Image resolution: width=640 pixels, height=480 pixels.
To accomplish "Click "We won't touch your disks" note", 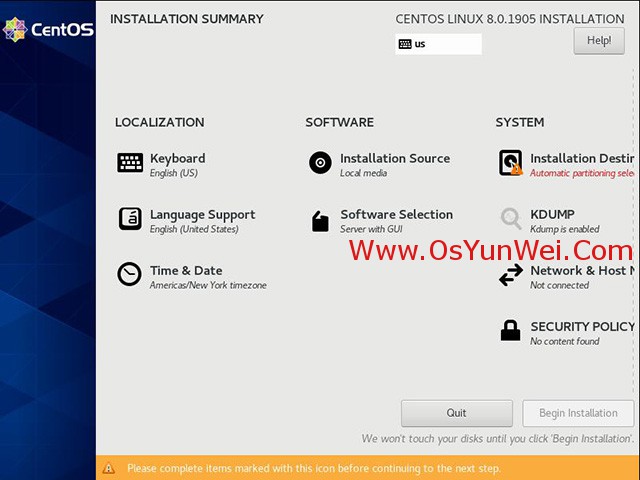I will [498, 439].
